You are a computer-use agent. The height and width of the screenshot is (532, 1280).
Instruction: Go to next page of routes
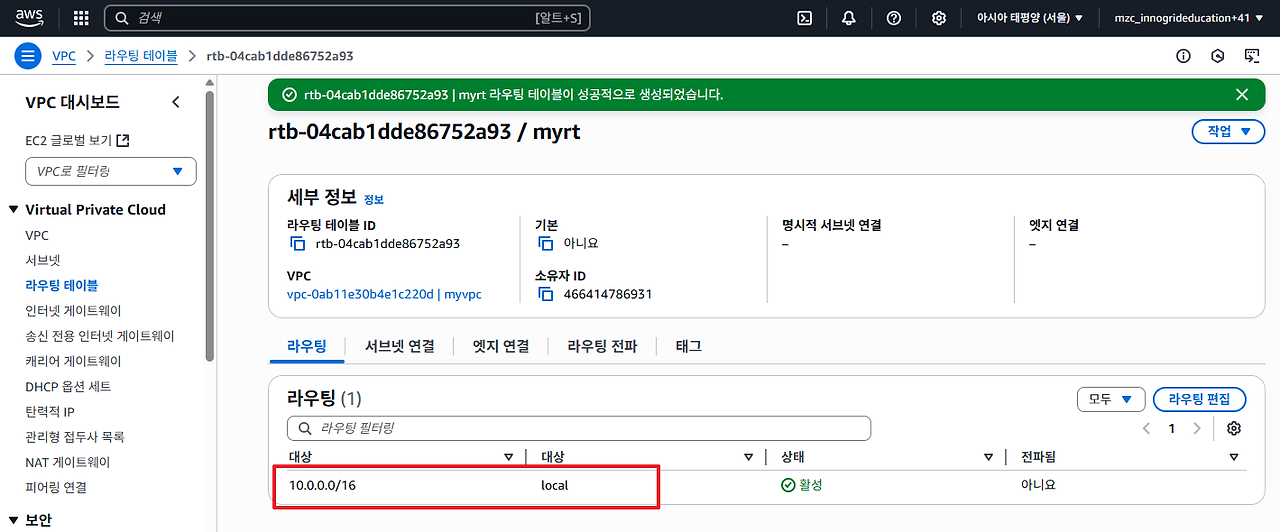pos(1197,428)
